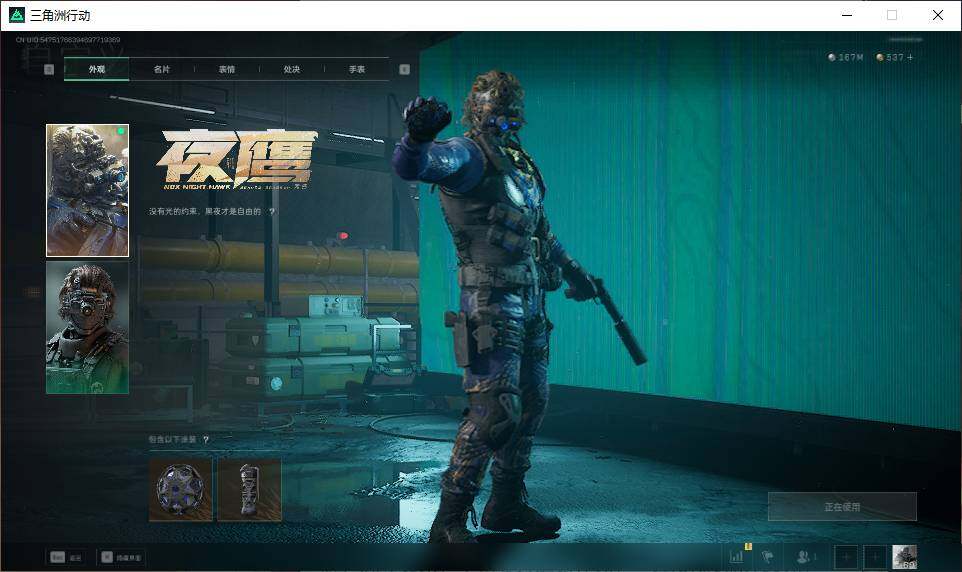Click the second empty squad slot plus
The image size is (962, 572).
(875, 557)
